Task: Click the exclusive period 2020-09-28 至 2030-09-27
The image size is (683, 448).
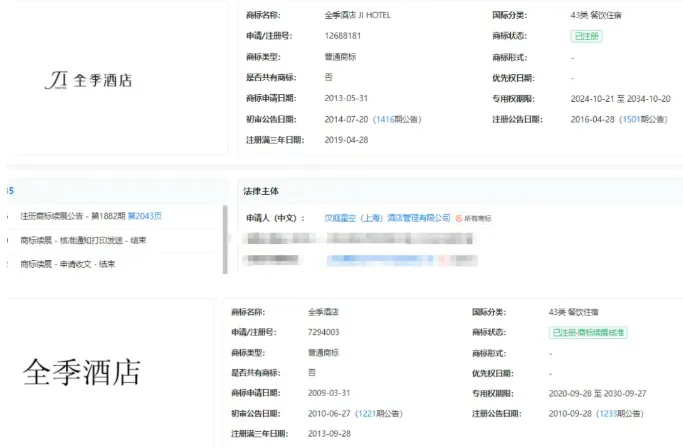Action: click(x=597, y=394)
